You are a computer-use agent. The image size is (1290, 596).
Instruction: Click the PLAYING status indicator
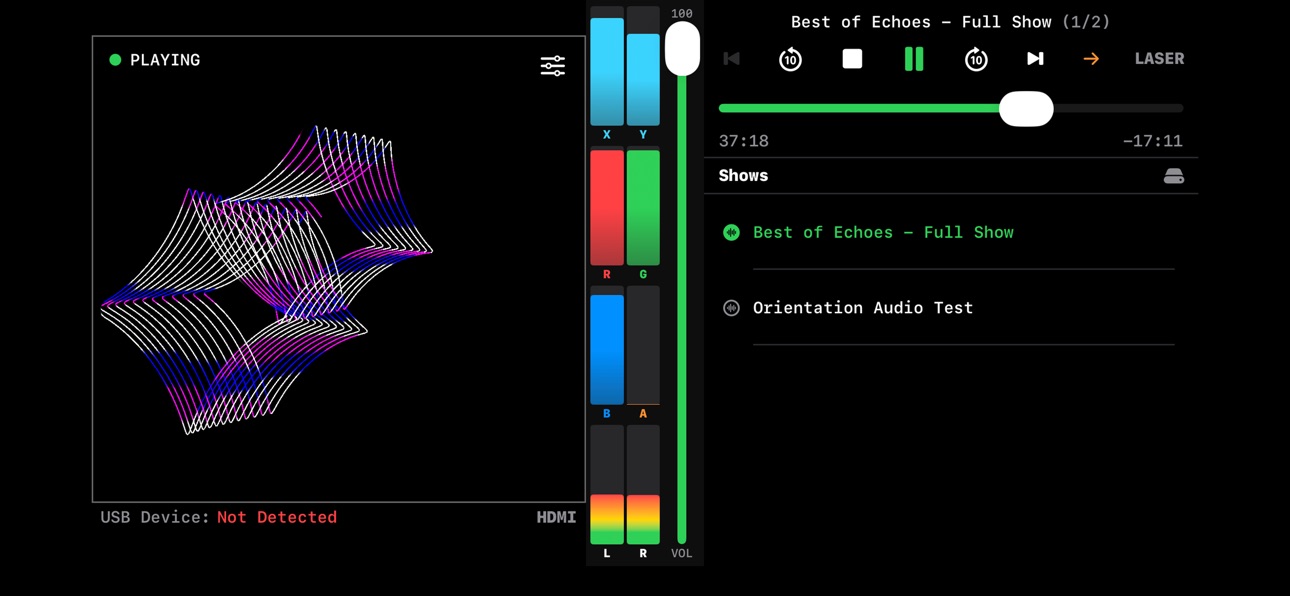(x=155, y=60)
